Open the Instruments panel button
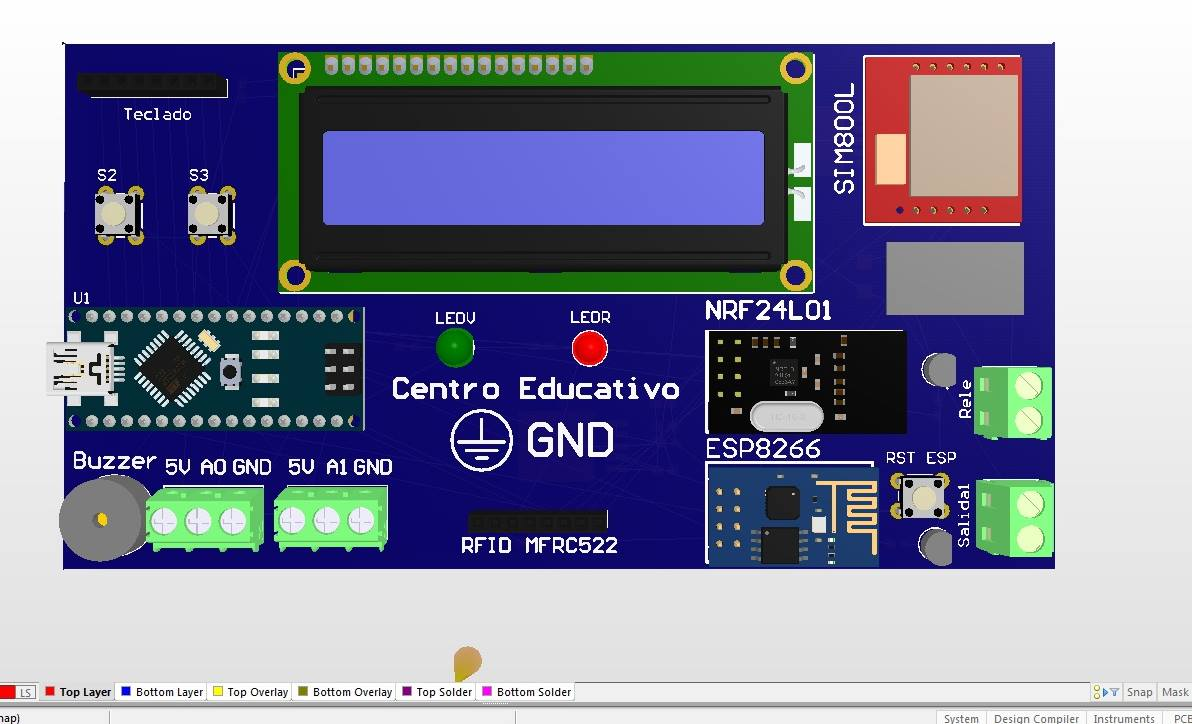 tap(1124, 718)
